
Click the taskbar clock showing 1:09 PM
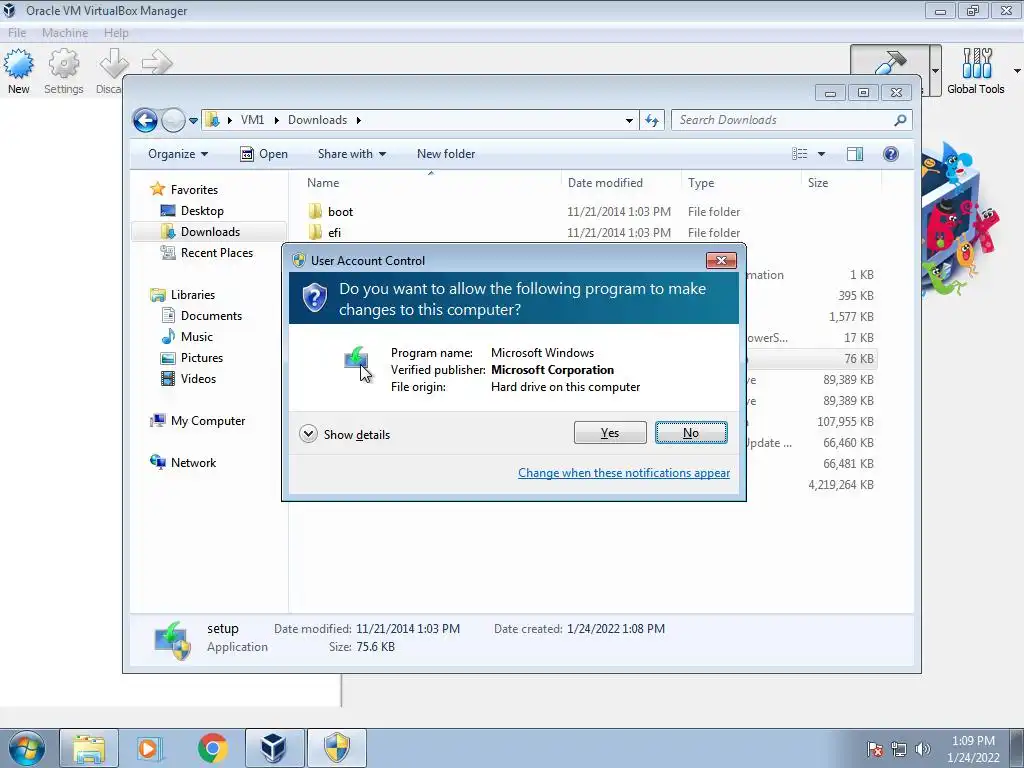tap(973, 749)
